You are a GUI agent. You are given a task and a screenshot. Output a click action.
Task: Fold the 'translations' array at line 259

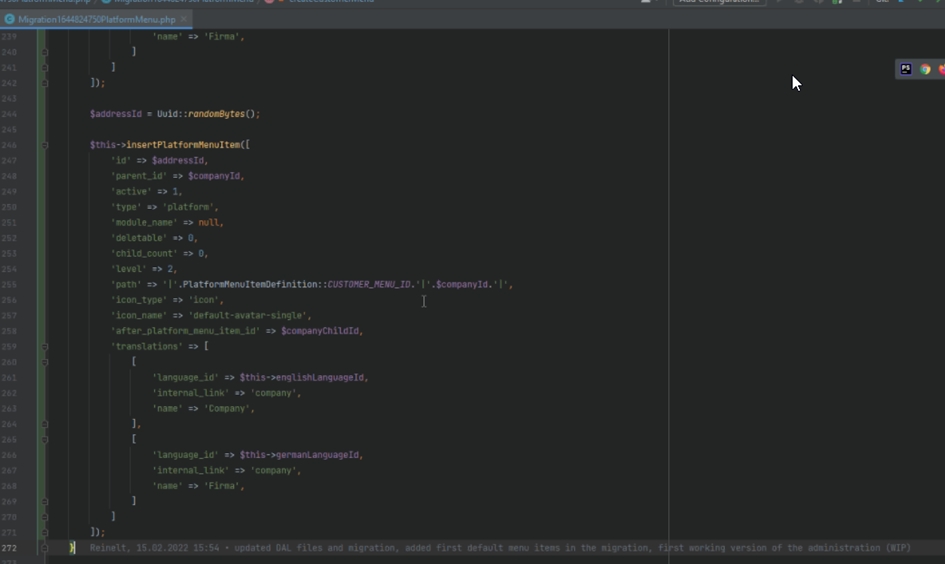pyautogui.click(x=44, y=346)
